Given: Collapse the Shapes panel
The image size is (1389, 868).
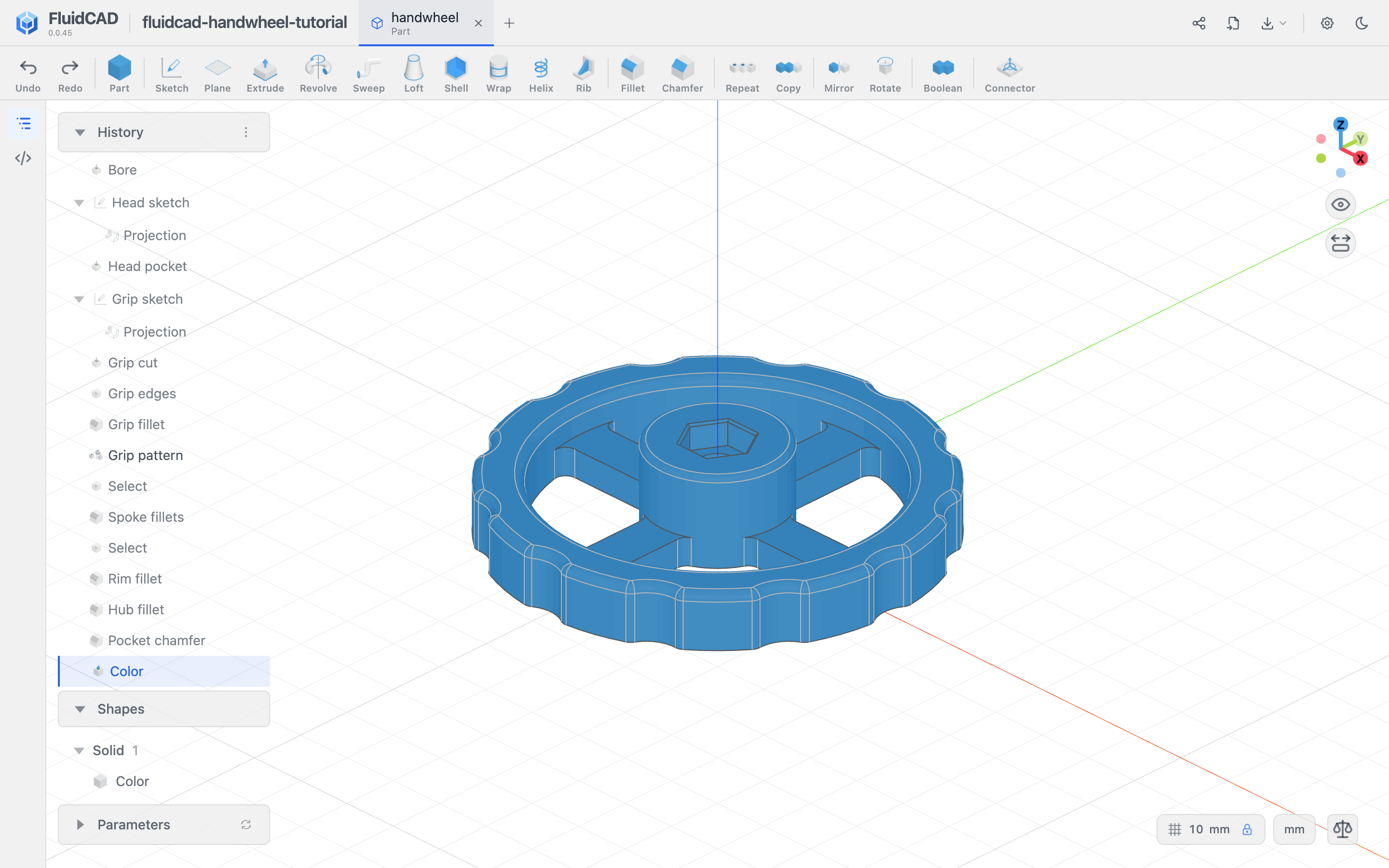Looking at the screenshot, I should [x=80, y=709].
